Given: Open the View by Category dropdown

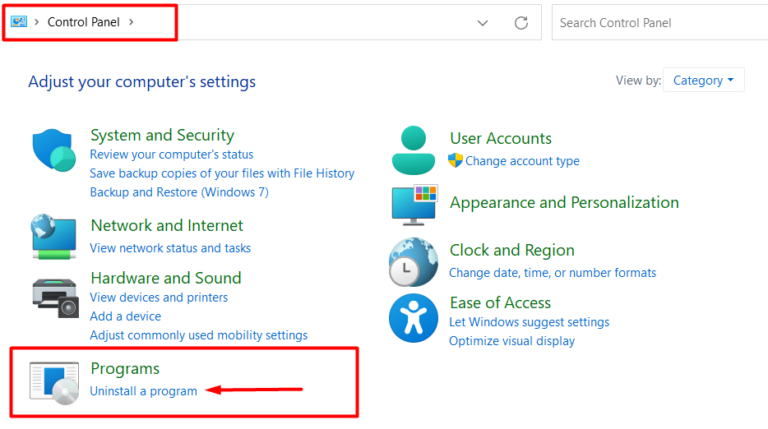Looking at the screenshot, I should point(703,80).
